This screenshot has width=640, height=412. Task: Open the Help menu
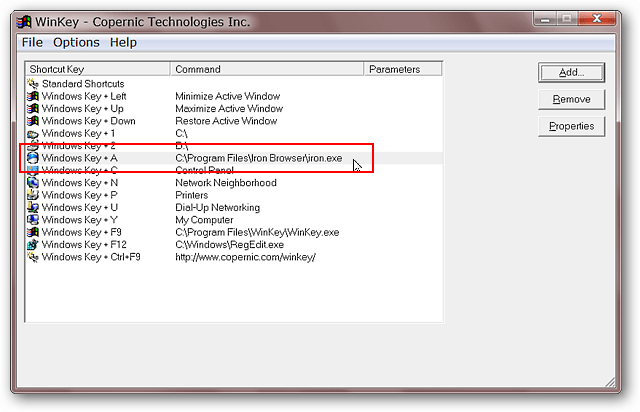coord(123,42)
